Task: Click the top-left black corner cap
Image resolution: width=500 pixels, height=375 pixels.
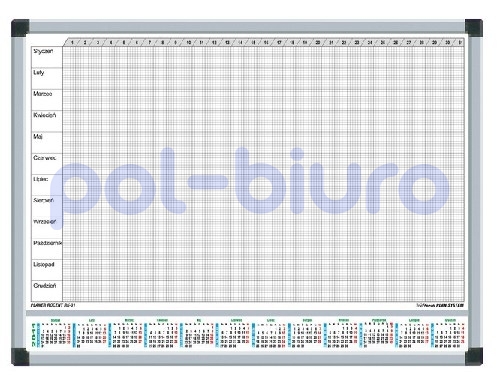Action: coord(20,28)
